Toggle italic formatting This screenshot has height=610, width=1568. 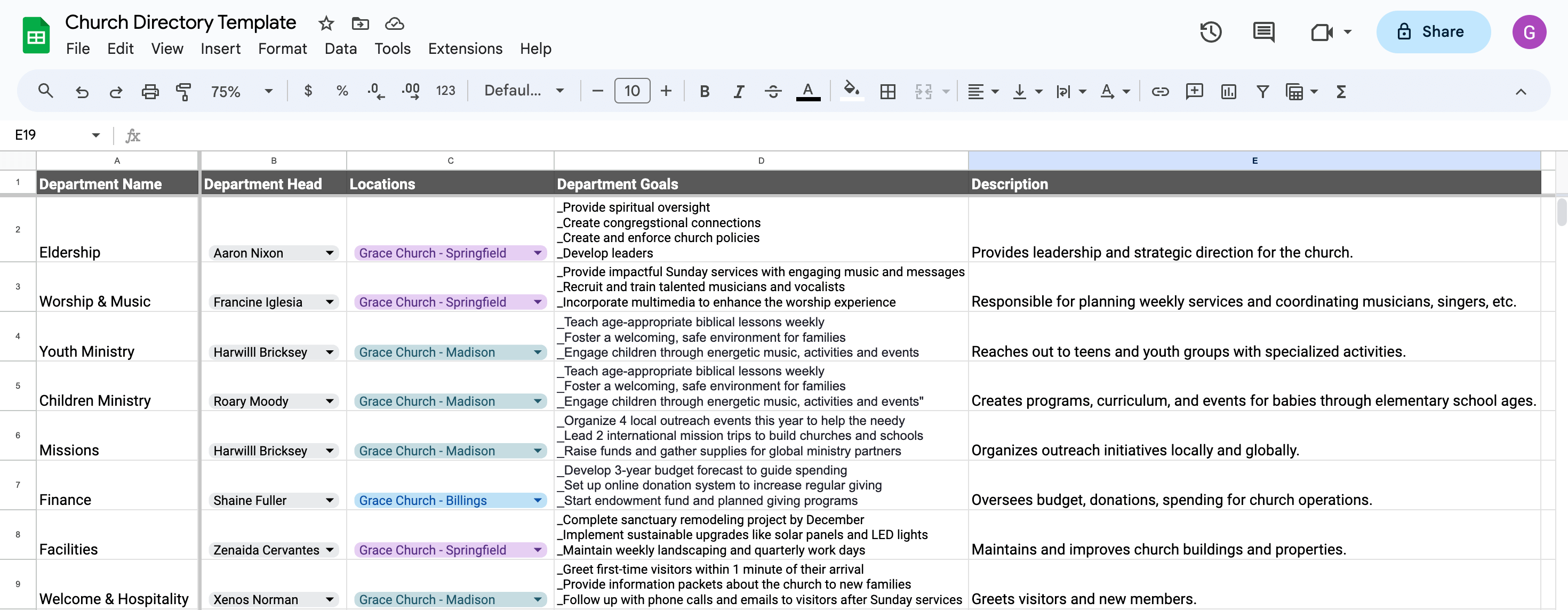coord(738,91)
